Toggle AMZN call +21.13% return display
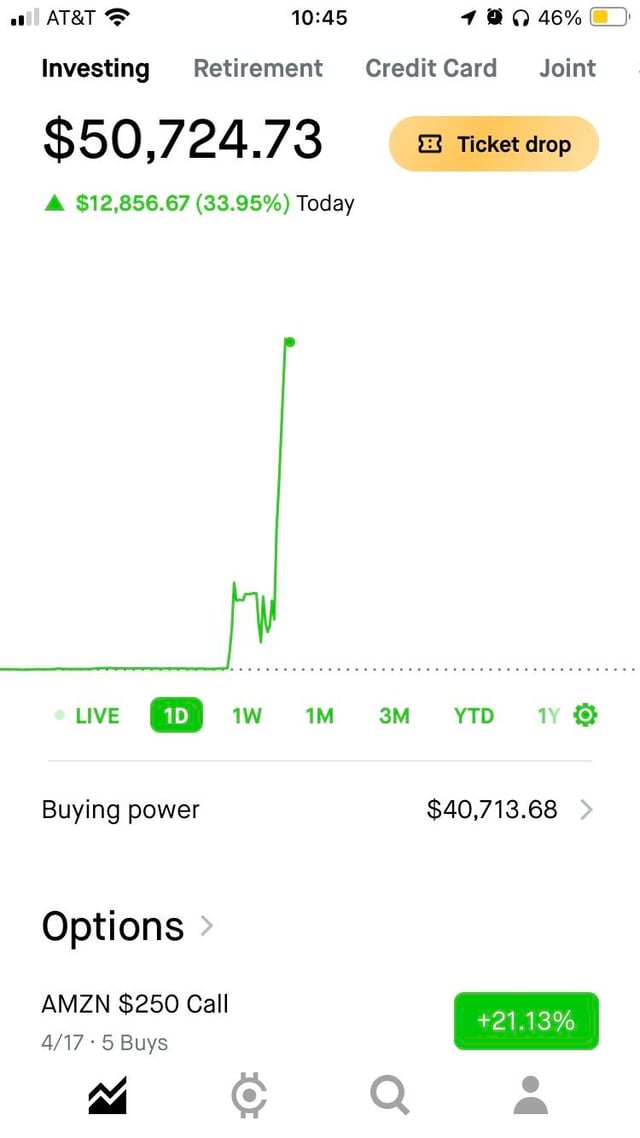640x1138 pixels. point(526,1021)
